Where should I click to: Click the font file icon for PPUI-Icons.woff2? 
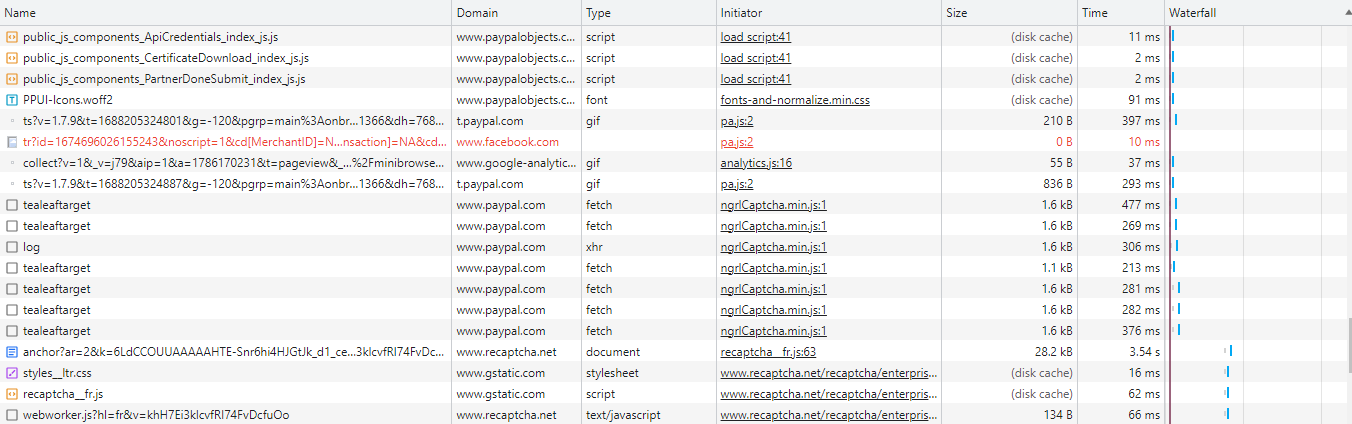click(x=12, y=100)
